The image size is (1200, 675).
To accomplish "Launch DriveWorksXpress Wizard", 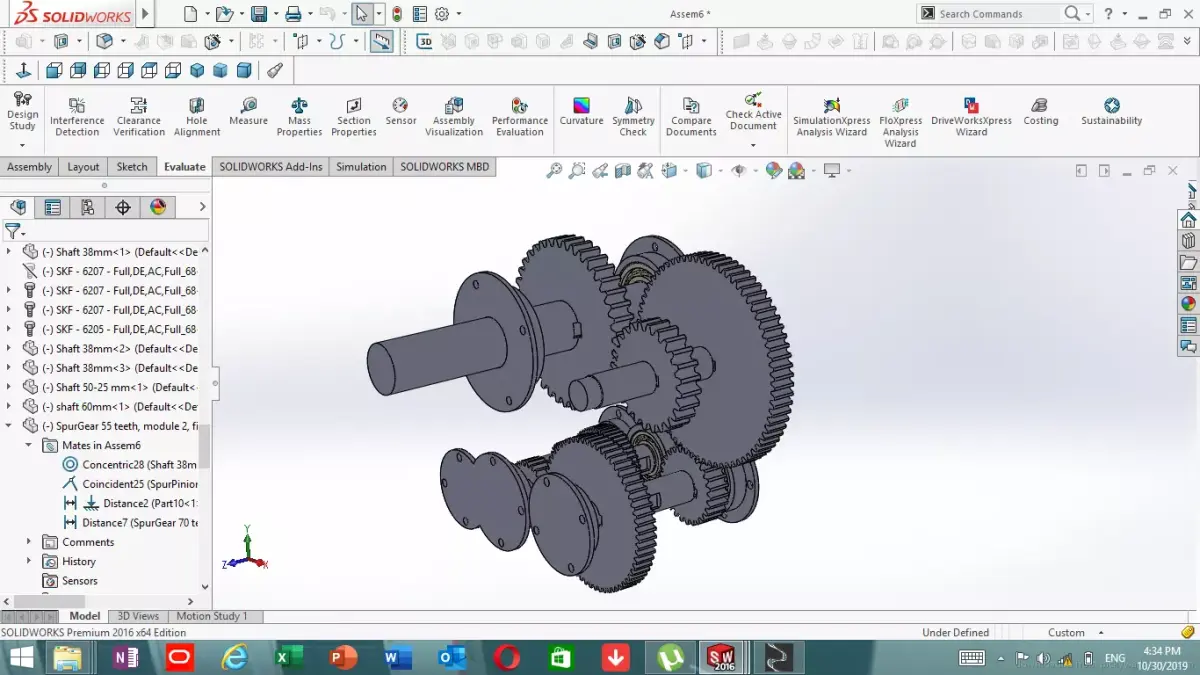I will tap(971, 117).
